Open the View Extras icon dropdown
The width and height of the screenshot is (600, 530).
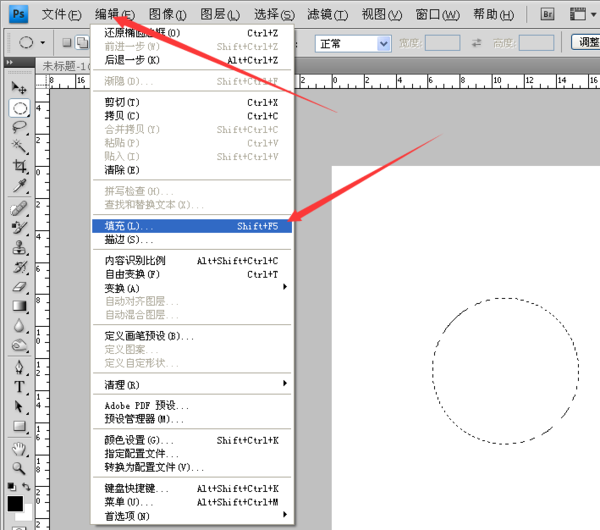tap(583, 15)
